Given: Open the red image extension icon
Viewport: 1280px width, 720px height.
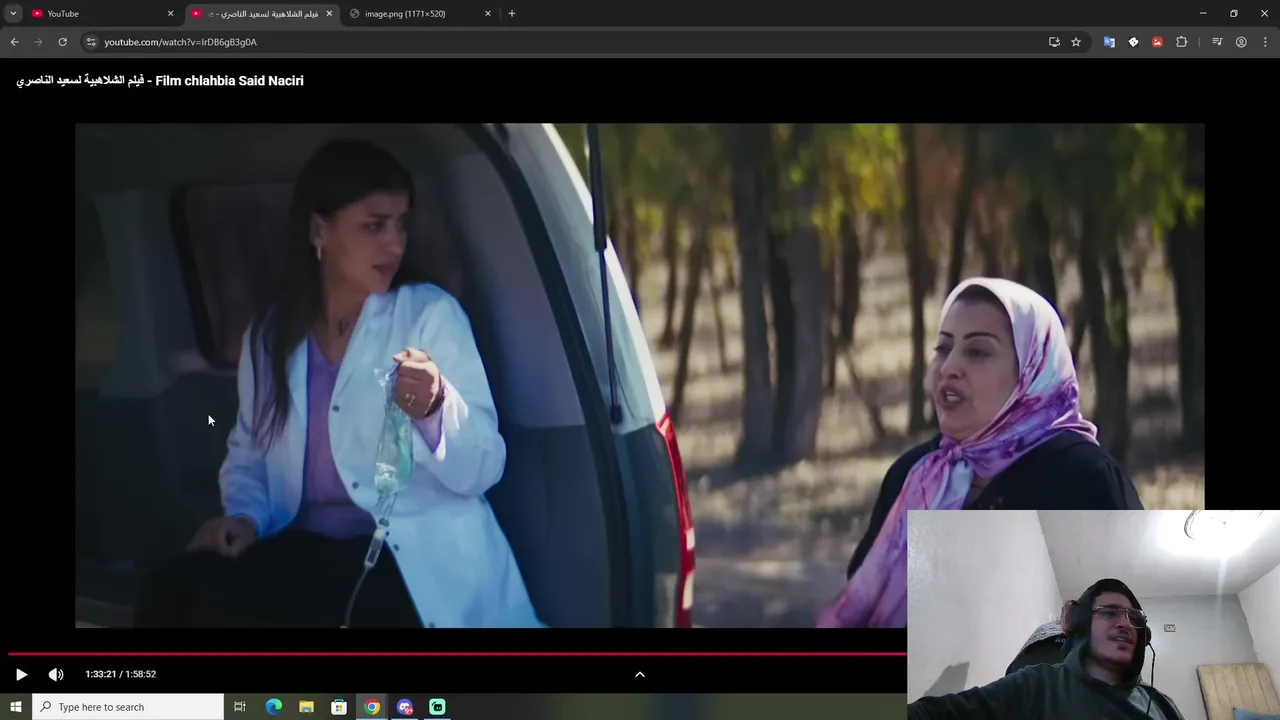Looking at the screenshot, I should coord(1157,42).
